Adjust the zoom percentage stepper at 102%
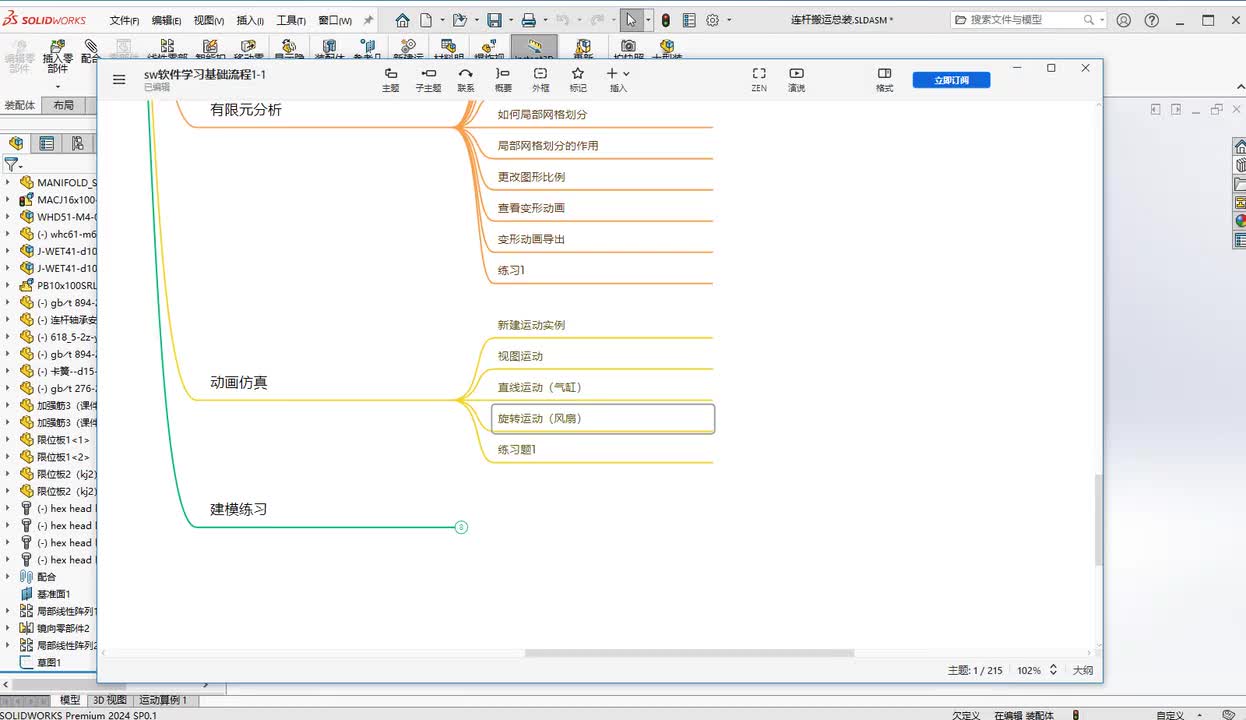1246x720 pixels. pyautogui.click(x=1053, y=670)
